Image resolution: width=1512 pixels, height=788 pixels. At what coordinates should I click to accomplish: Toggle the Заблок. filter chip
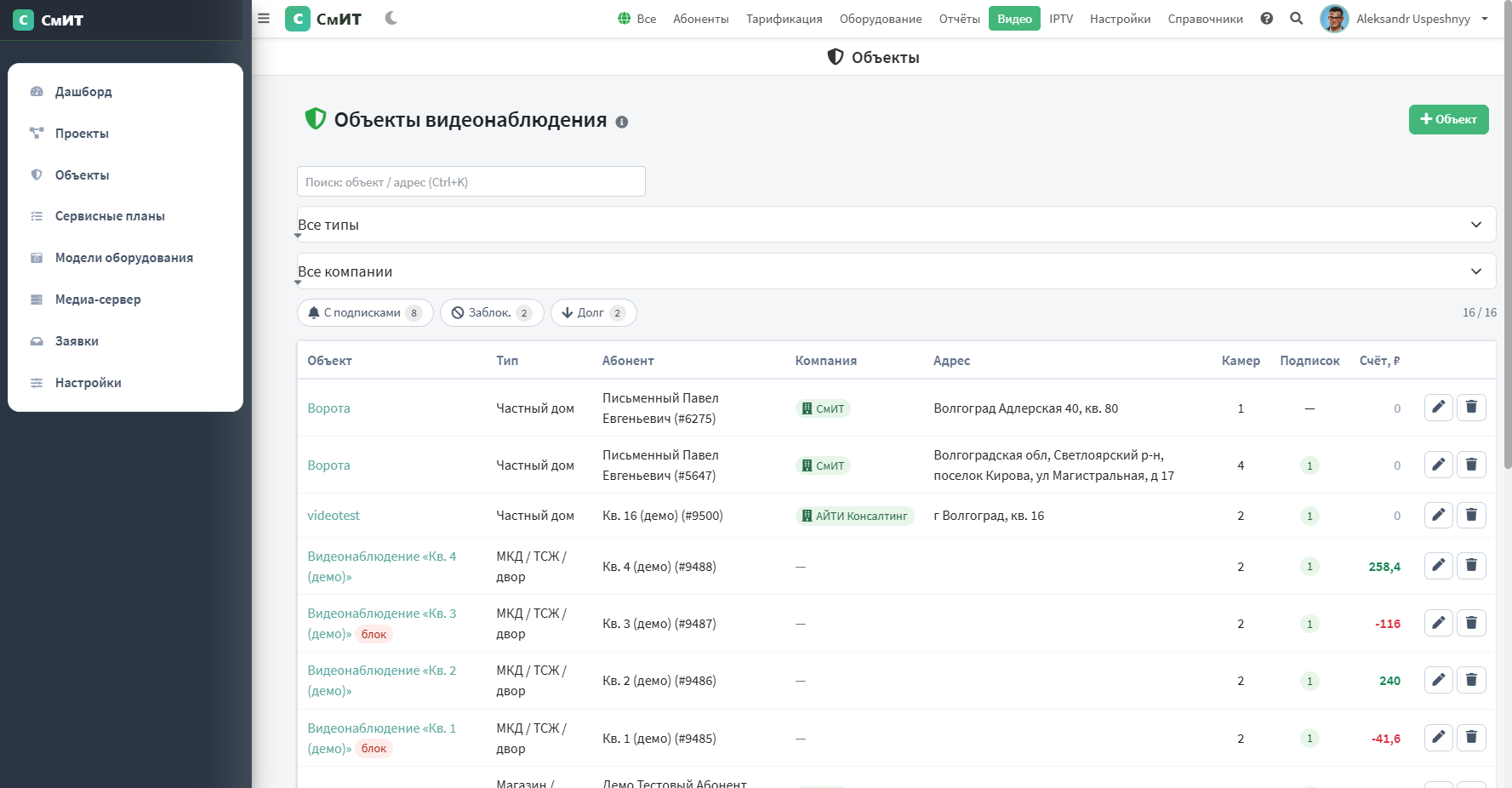pos(492,312)
